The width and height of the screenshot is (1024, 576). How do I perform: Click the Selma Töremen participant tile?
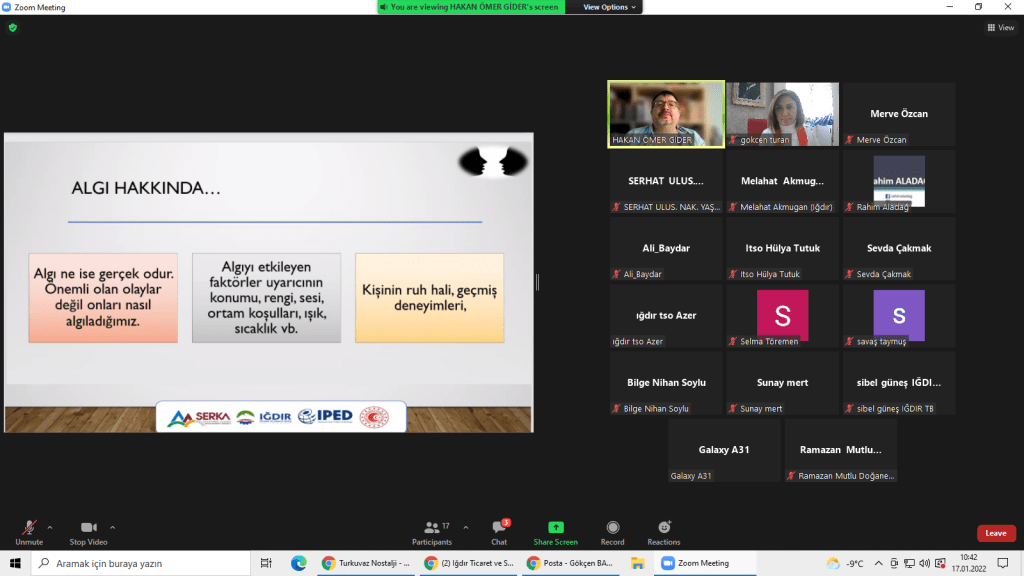(x=782, y=315)
